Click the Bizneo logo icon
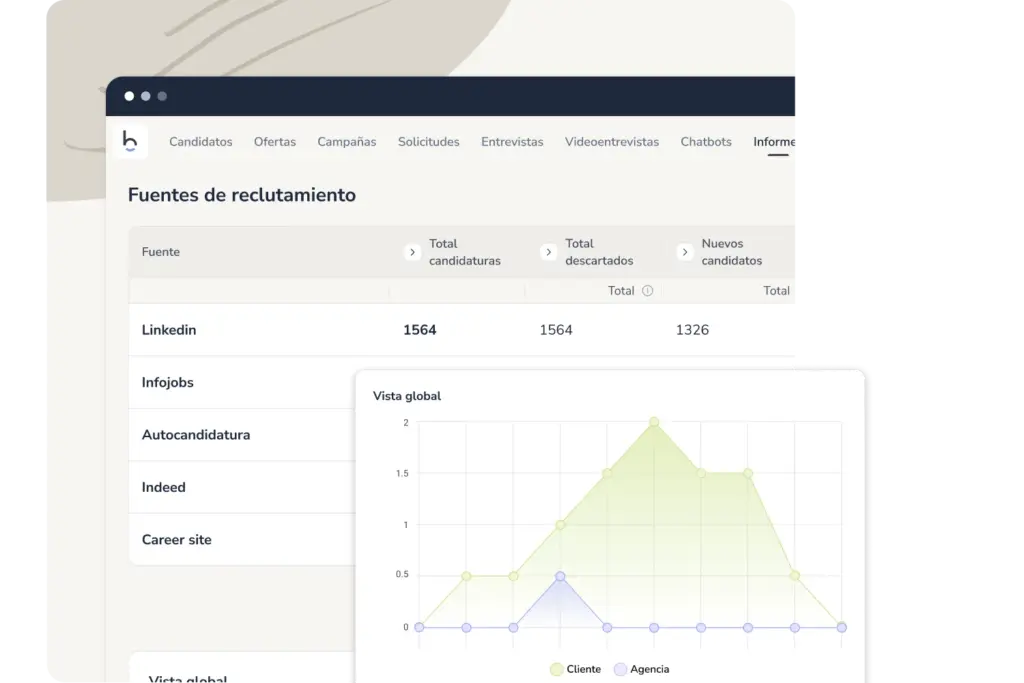 pyautogui.click(x=130, y=141)
